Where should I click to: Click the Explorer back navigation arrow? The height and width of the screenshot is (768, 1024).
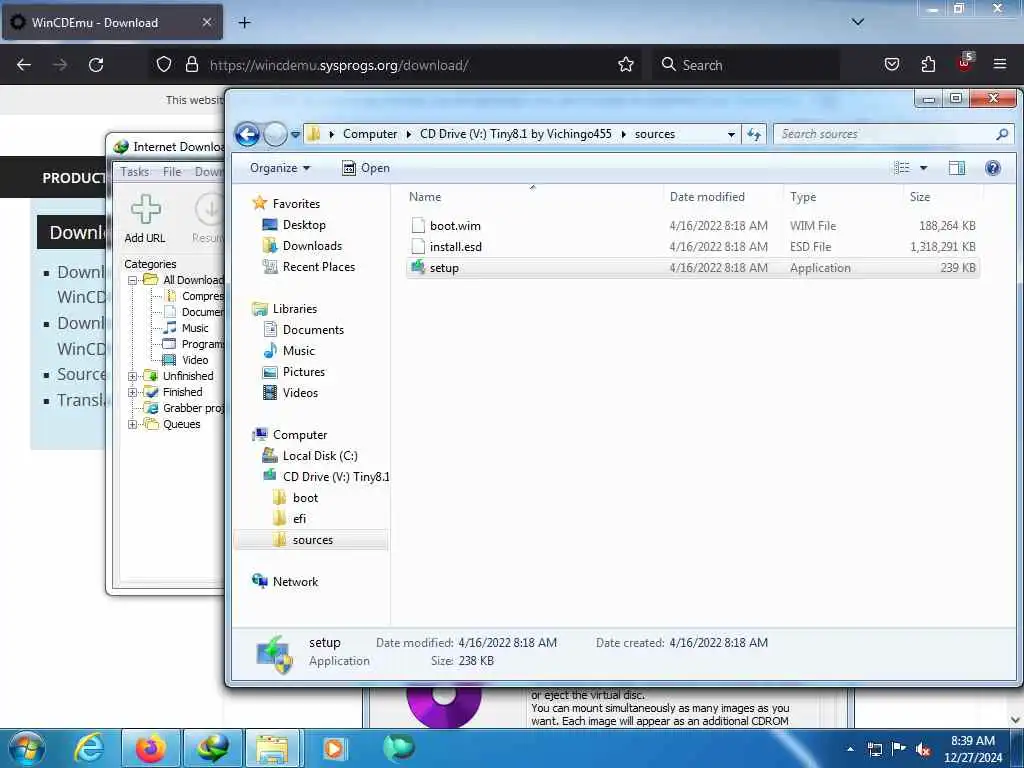pos(248,135)
